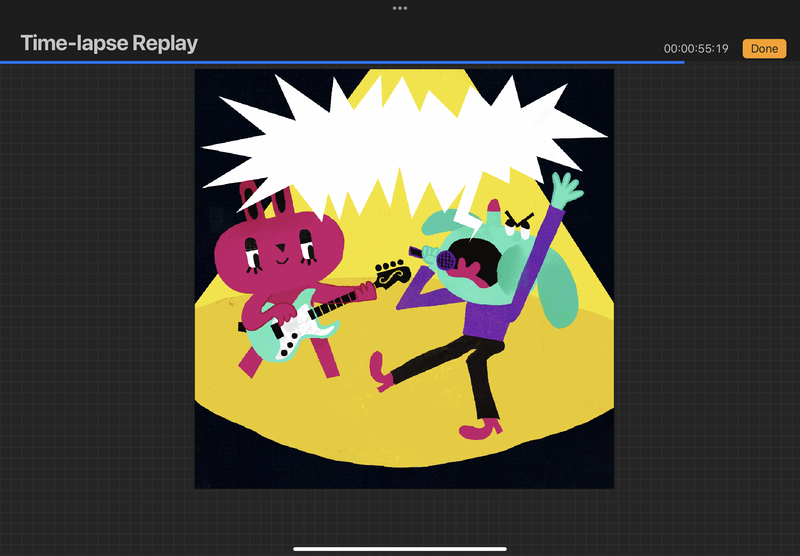Click the purple microphone head

tap(447, 260)
